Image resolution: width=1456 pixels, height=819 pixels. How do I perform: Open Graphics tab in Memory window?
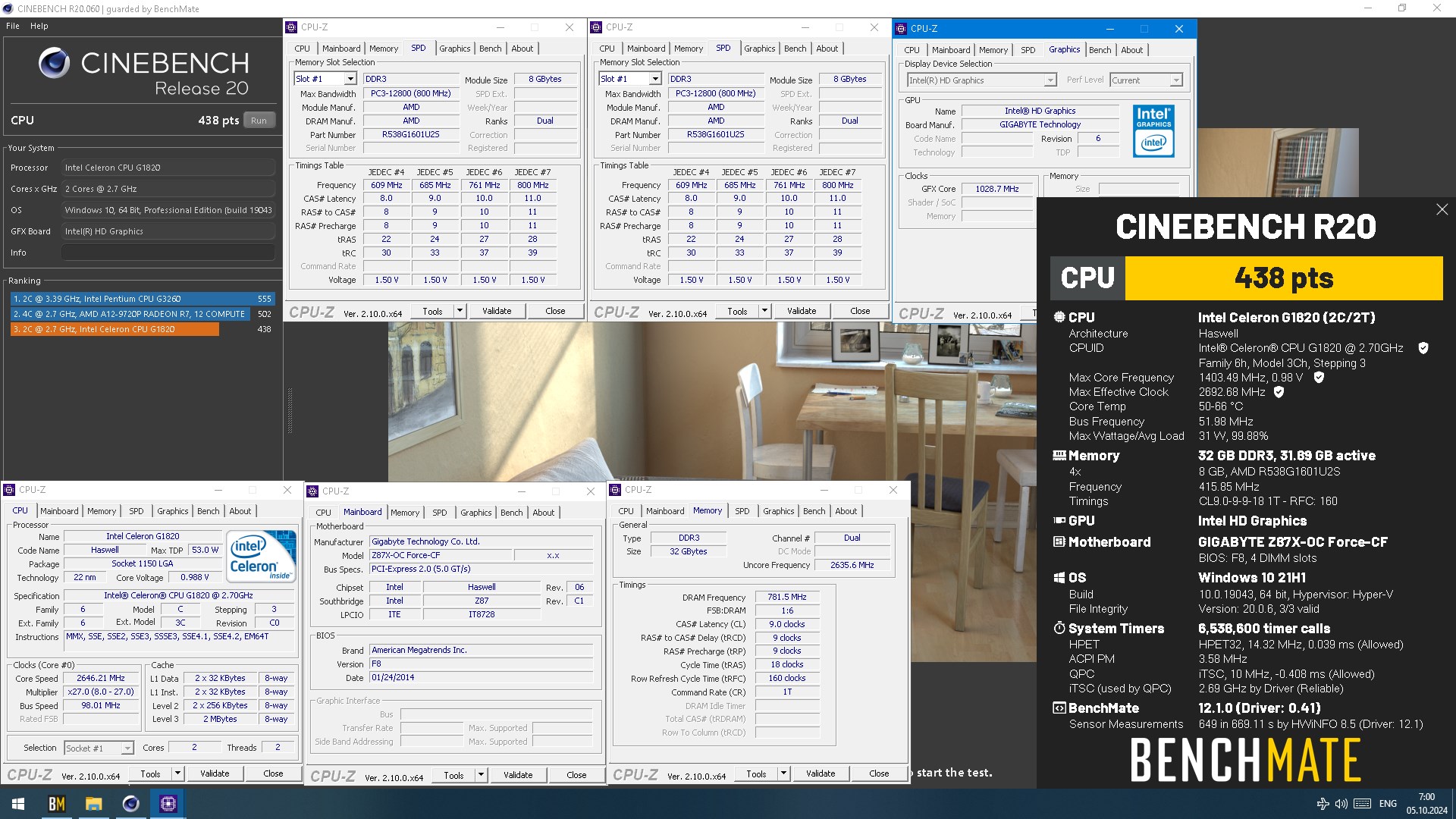[779, 511]
